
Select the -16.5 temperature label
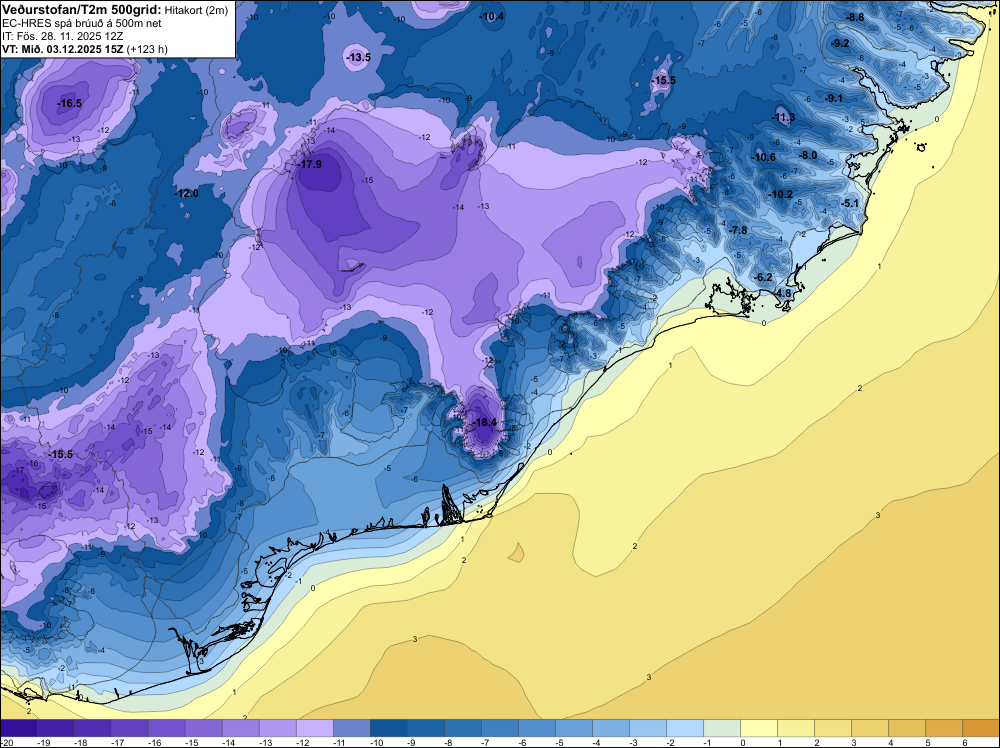tap(69, 103)
